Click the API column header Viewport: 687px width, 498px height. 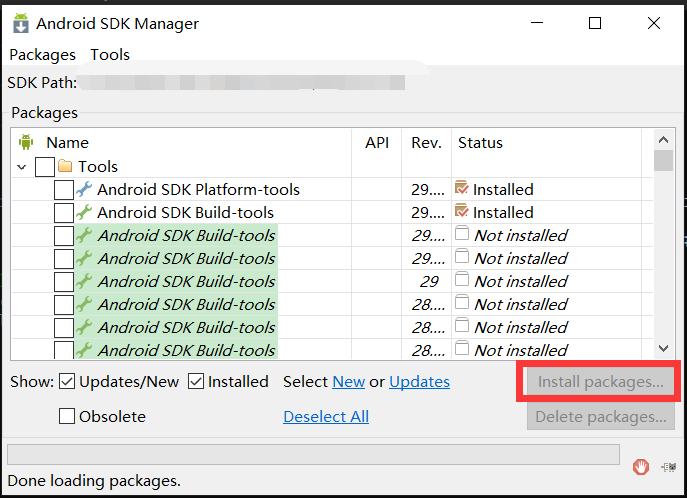[x=377, y=143]
